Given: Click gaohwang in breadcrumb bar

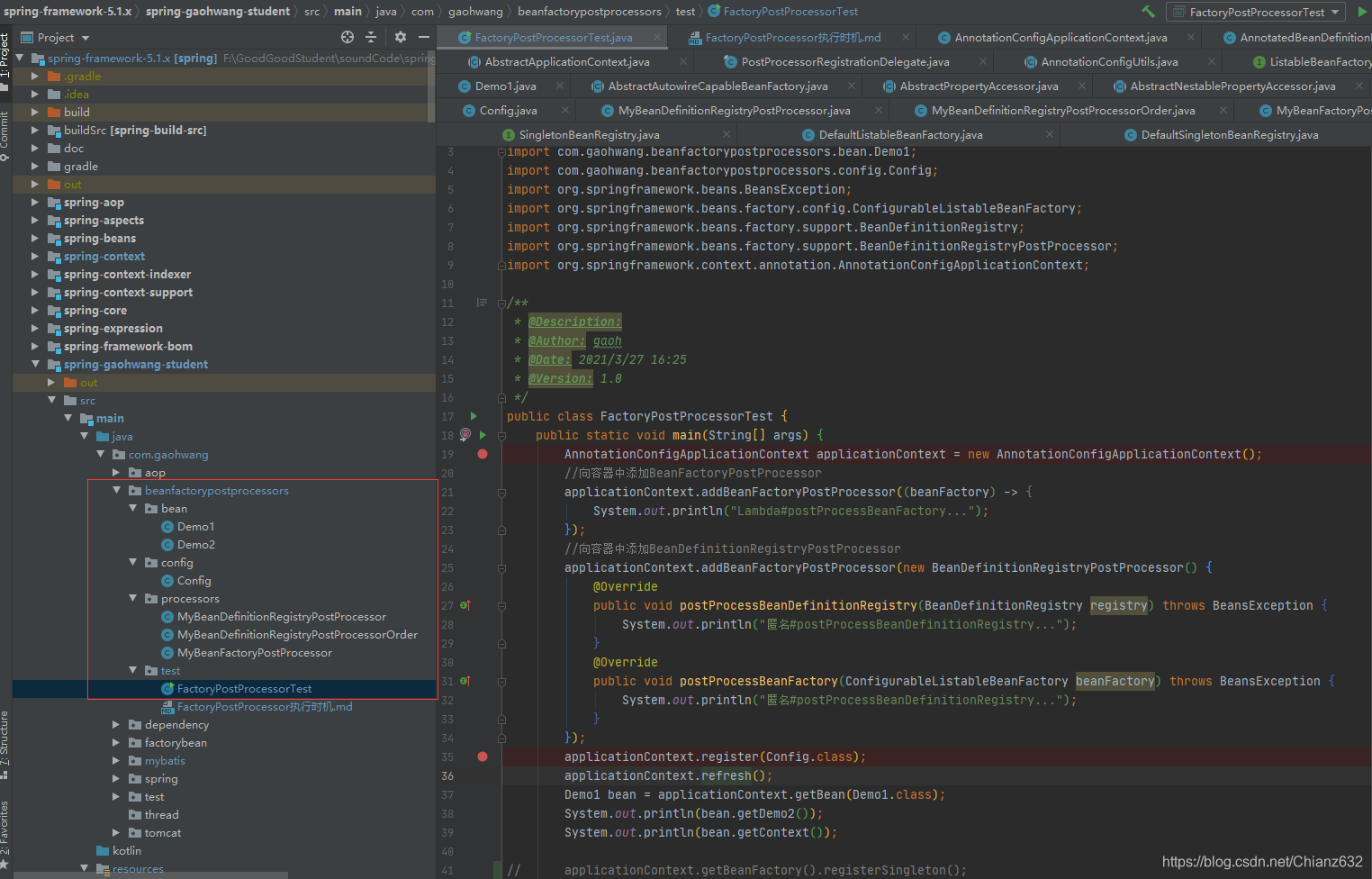Looking at the screenshot, I should [x=475, y=11].
